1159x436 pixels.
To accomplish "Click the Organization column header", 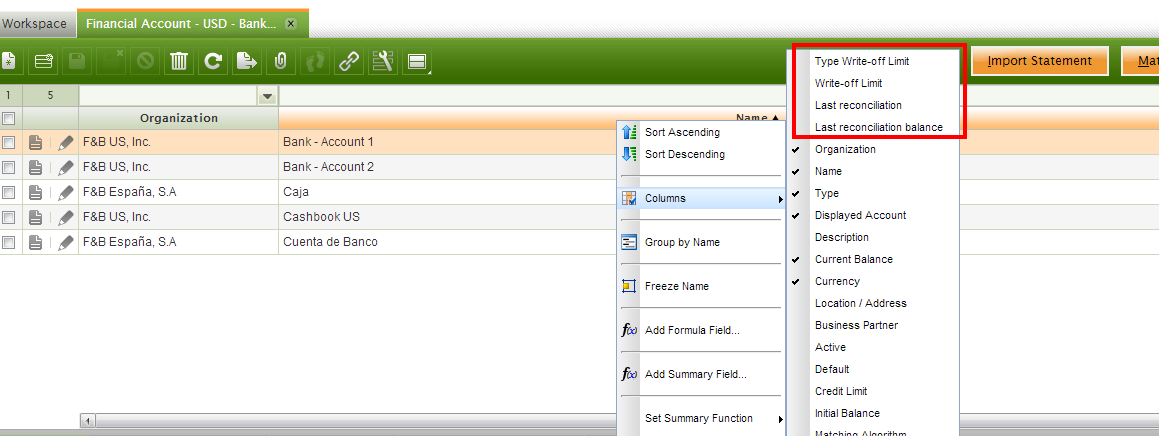I will tap(179, 118).
